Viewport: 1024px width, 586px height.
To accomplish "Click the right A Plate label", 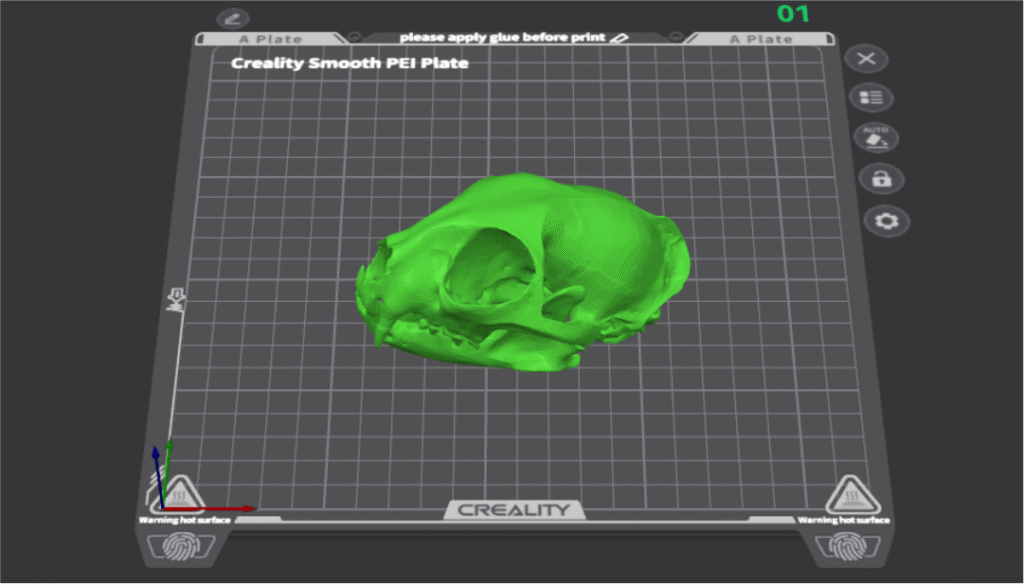I will pyautogui.click(x=761, y=39).
